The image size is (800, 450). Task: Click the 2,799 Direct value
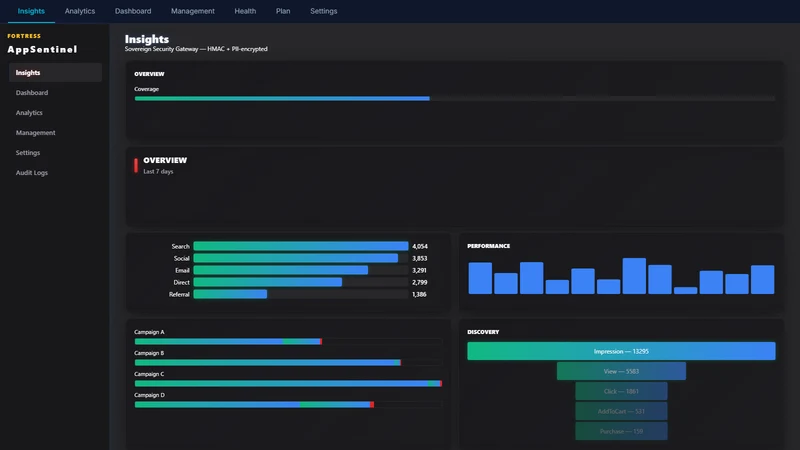point(419,282)
